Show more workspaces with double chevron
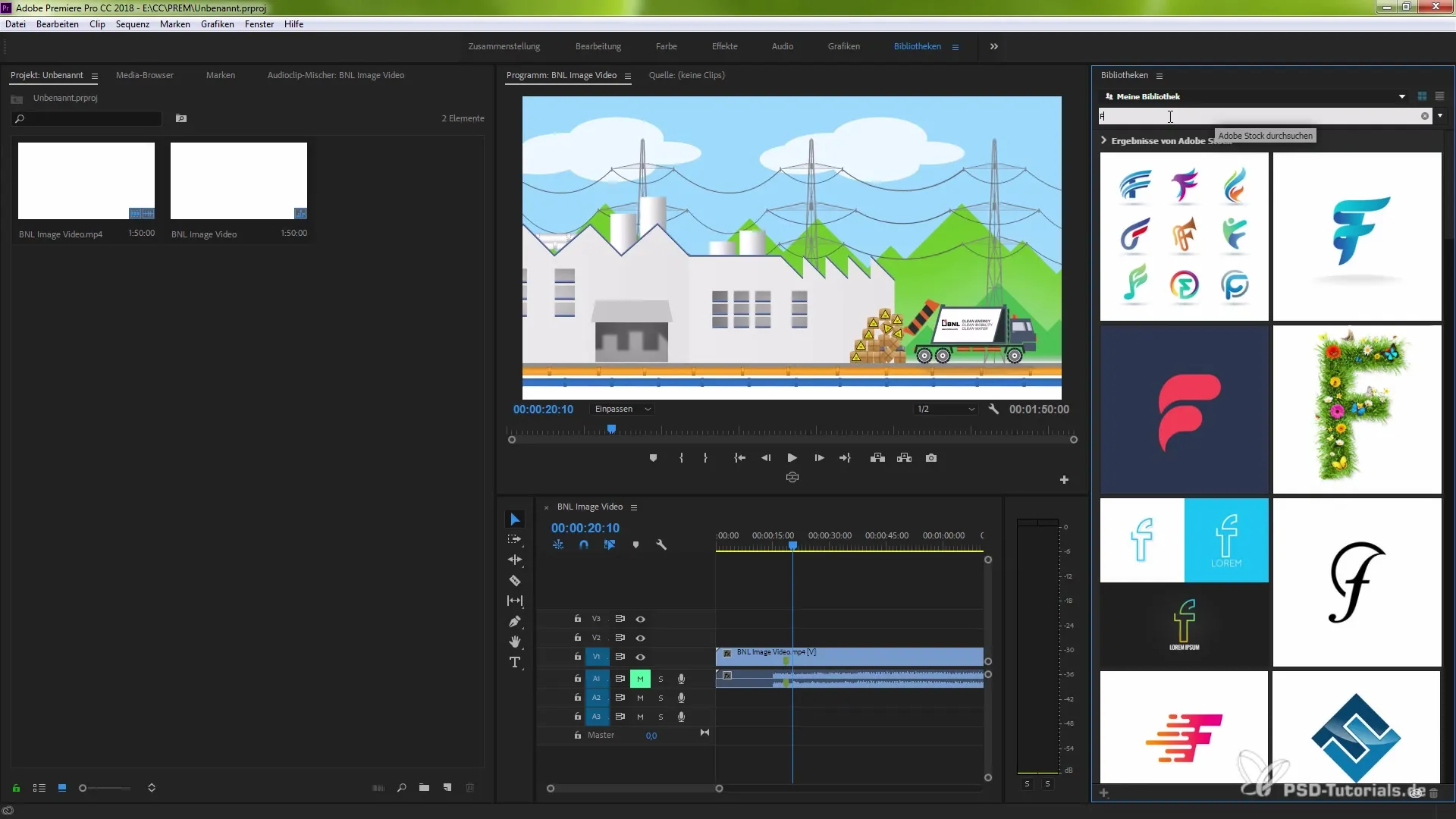 click(x=993, y=47)
